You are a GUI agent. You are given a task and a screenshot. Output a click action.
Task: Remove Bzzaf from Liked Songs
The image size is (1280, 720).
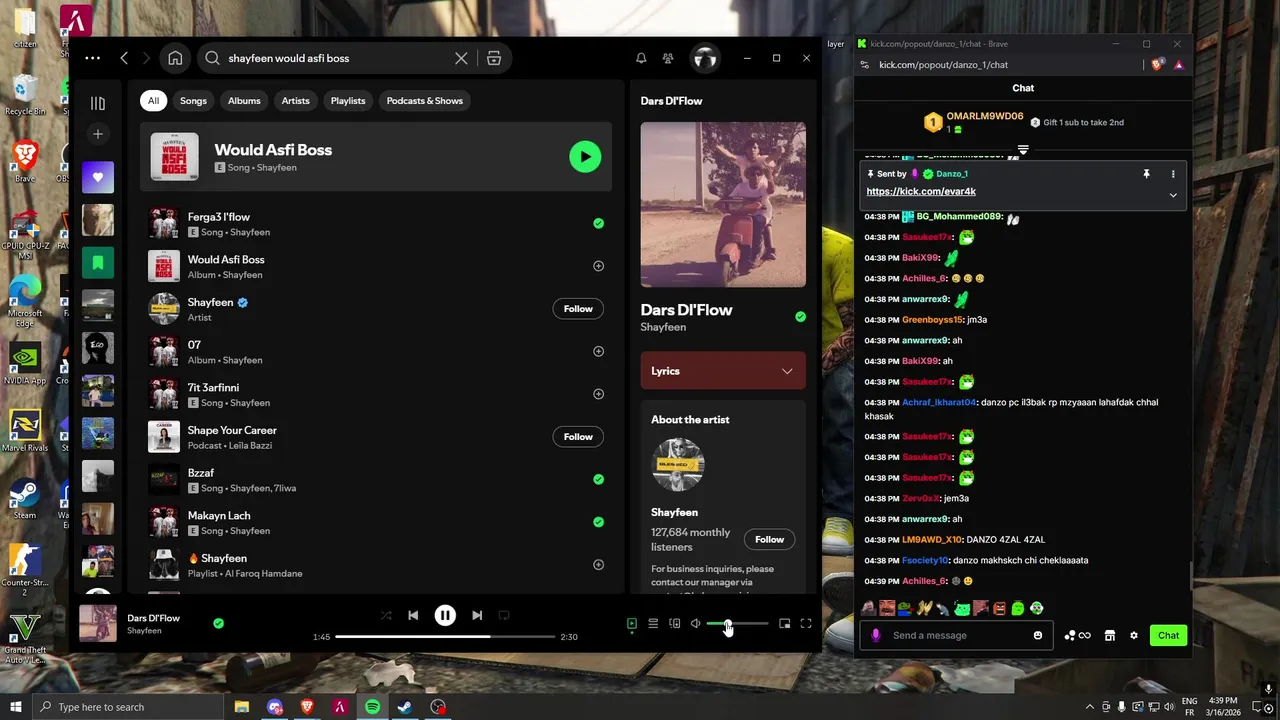[x=598, y=479]
